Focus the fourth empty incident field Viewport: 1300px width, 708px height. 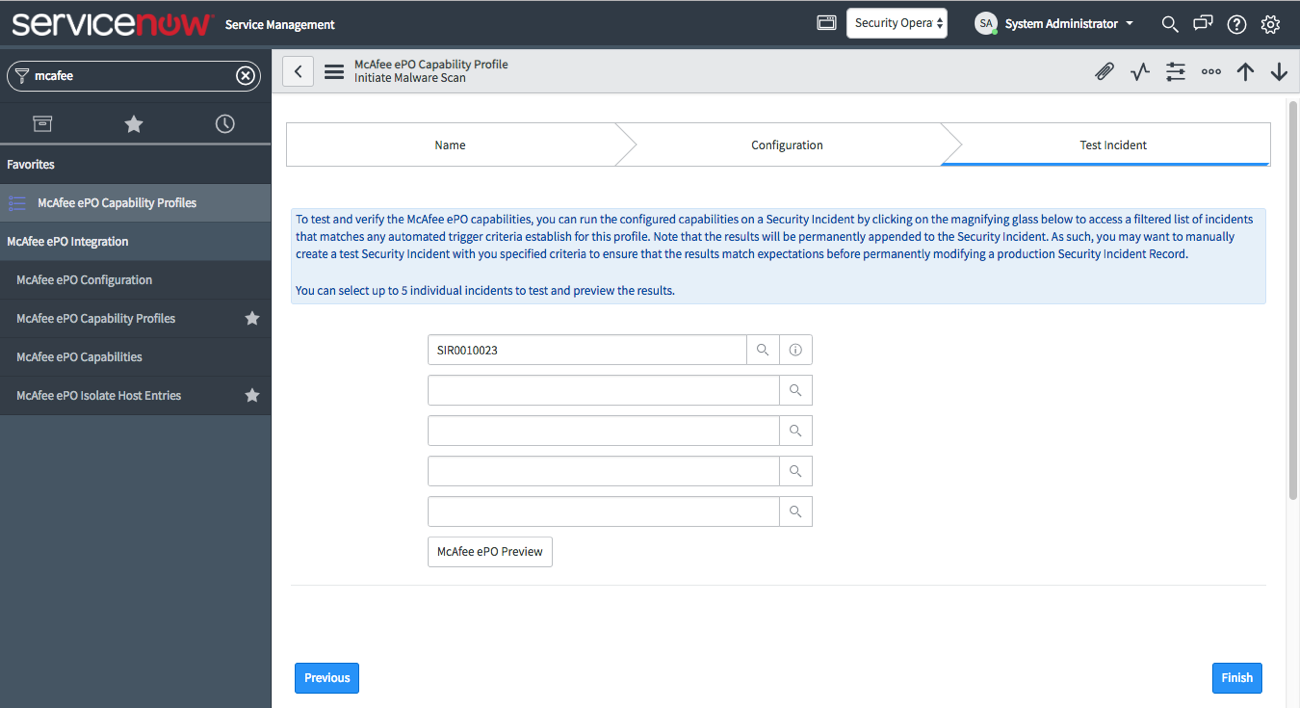604,471
